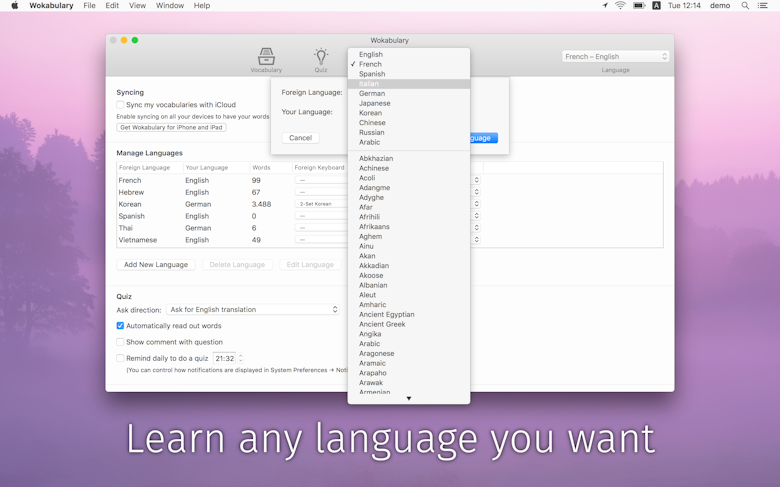Open the Apple menu
This screenshot has width=780, height=487.
[x=15, y=5]
